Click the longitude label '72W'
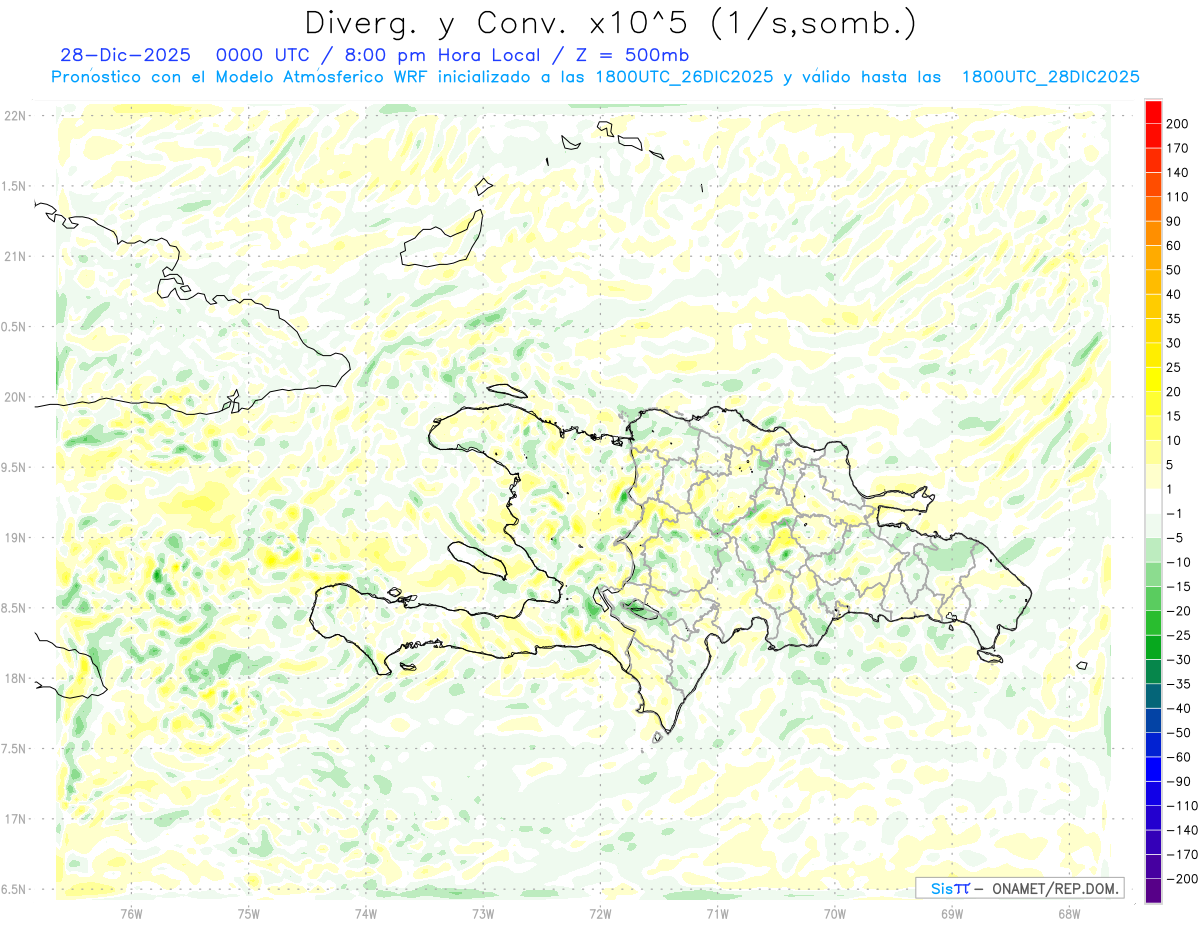 [600, 912]
